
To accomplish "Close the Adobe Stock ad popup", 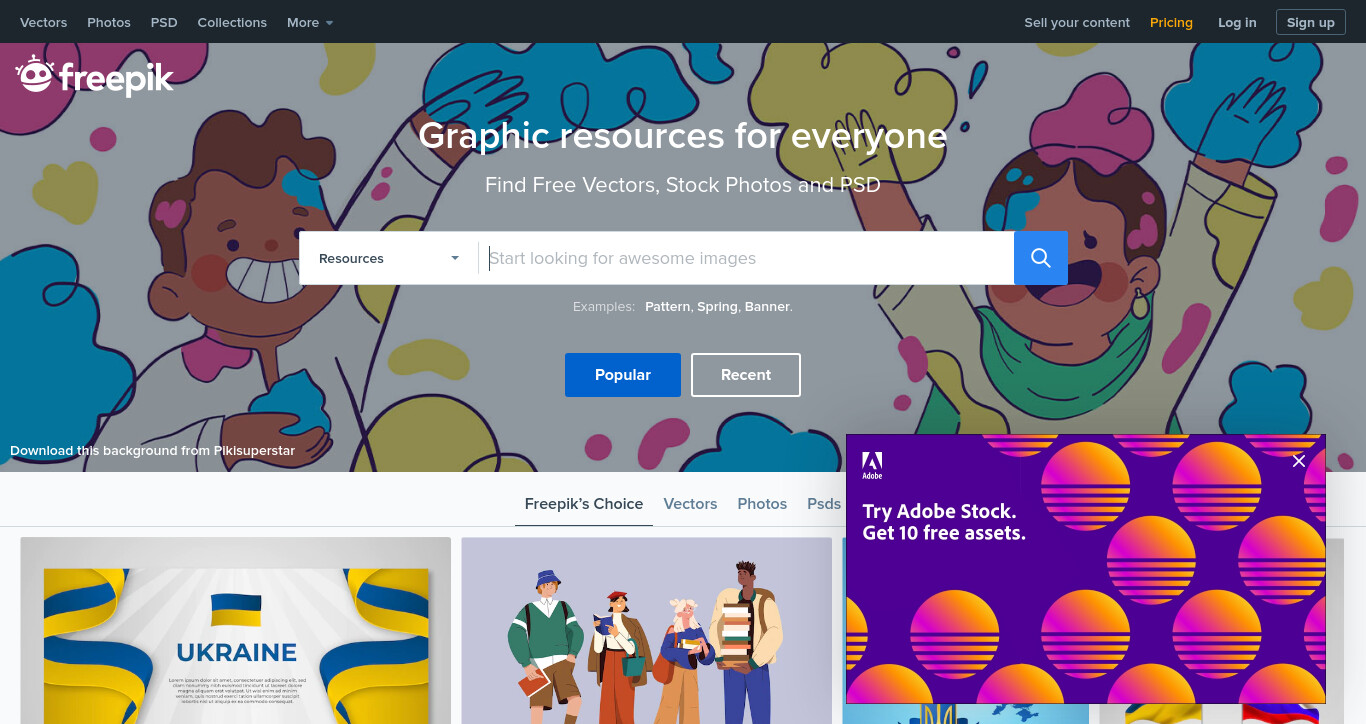I will coord(1299,461).
